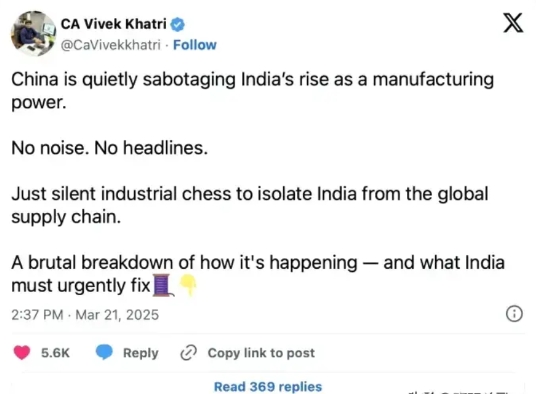Open CA Vivek Khatri's profile picture
Viewport: 536px width, 394px height.
33,33
